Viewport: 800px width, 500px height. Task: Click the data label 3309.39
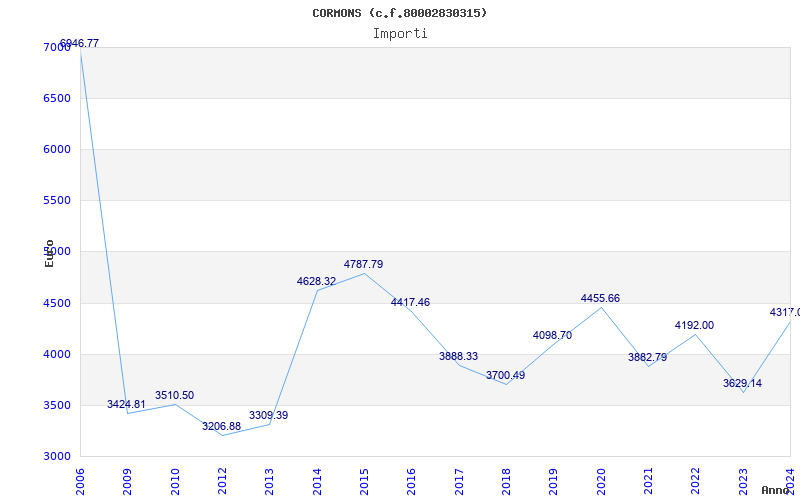click(268, 415)
